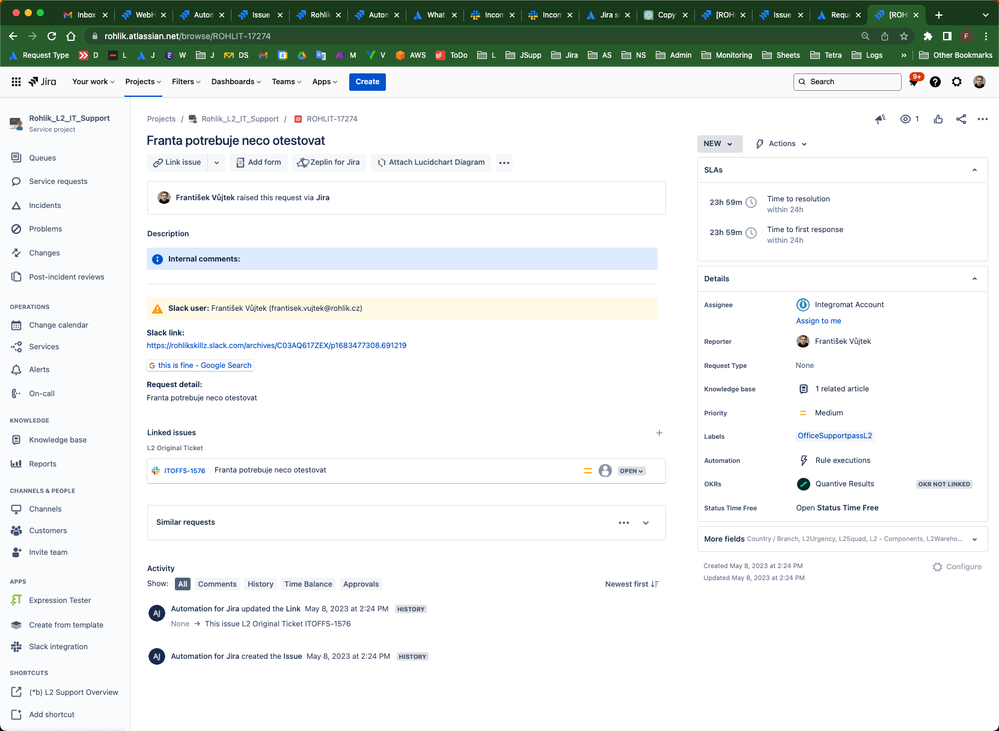
Task: Open the Slack archive link
Action: click(277, 345)
